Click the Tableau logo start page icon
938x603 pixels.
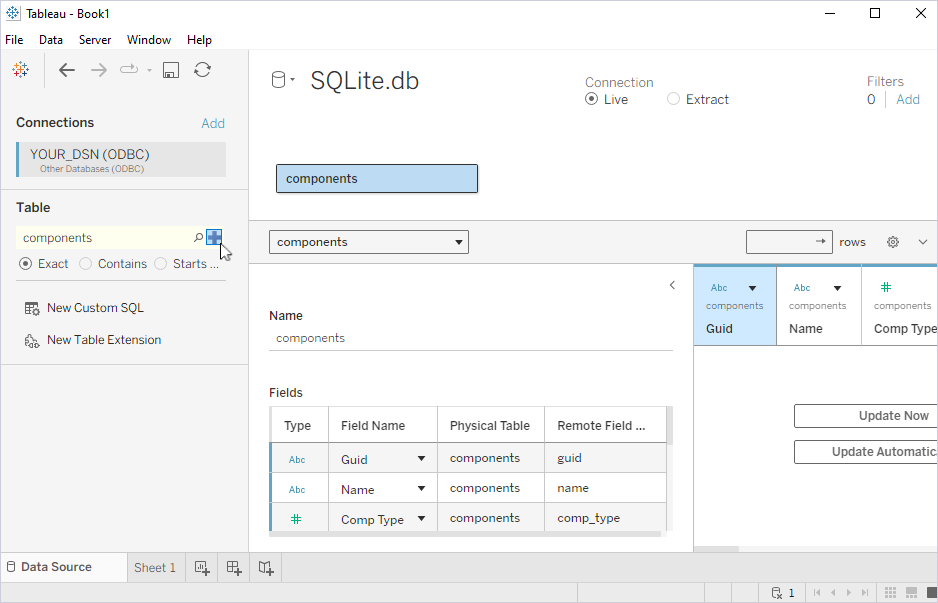21,70
